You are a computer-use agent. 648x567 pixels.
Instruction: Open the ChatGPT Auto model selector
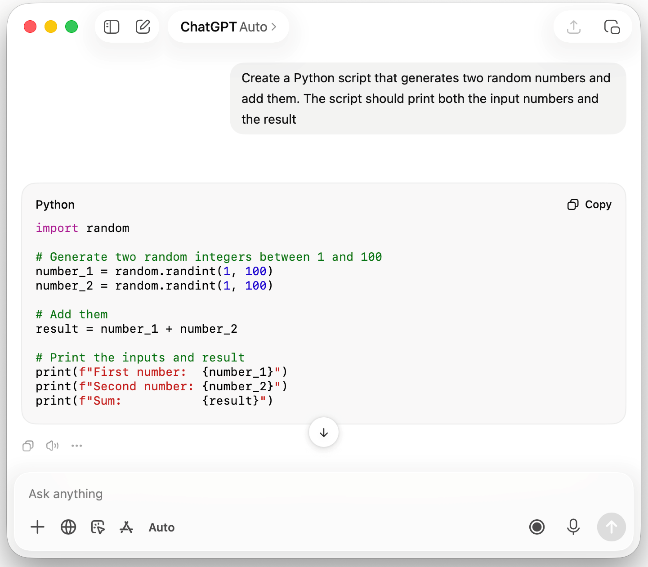[228, 27]
